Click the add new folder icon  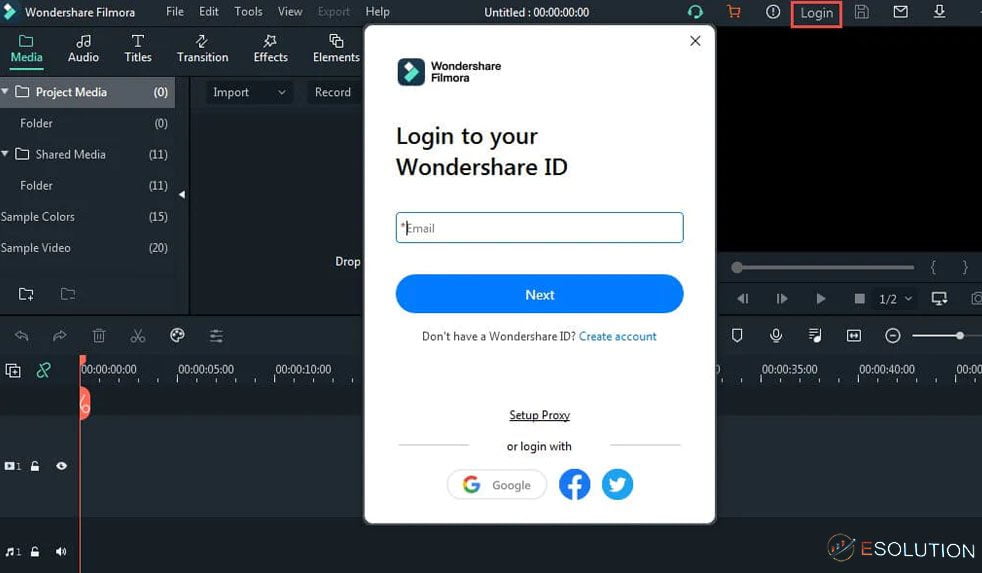[26, 294]
